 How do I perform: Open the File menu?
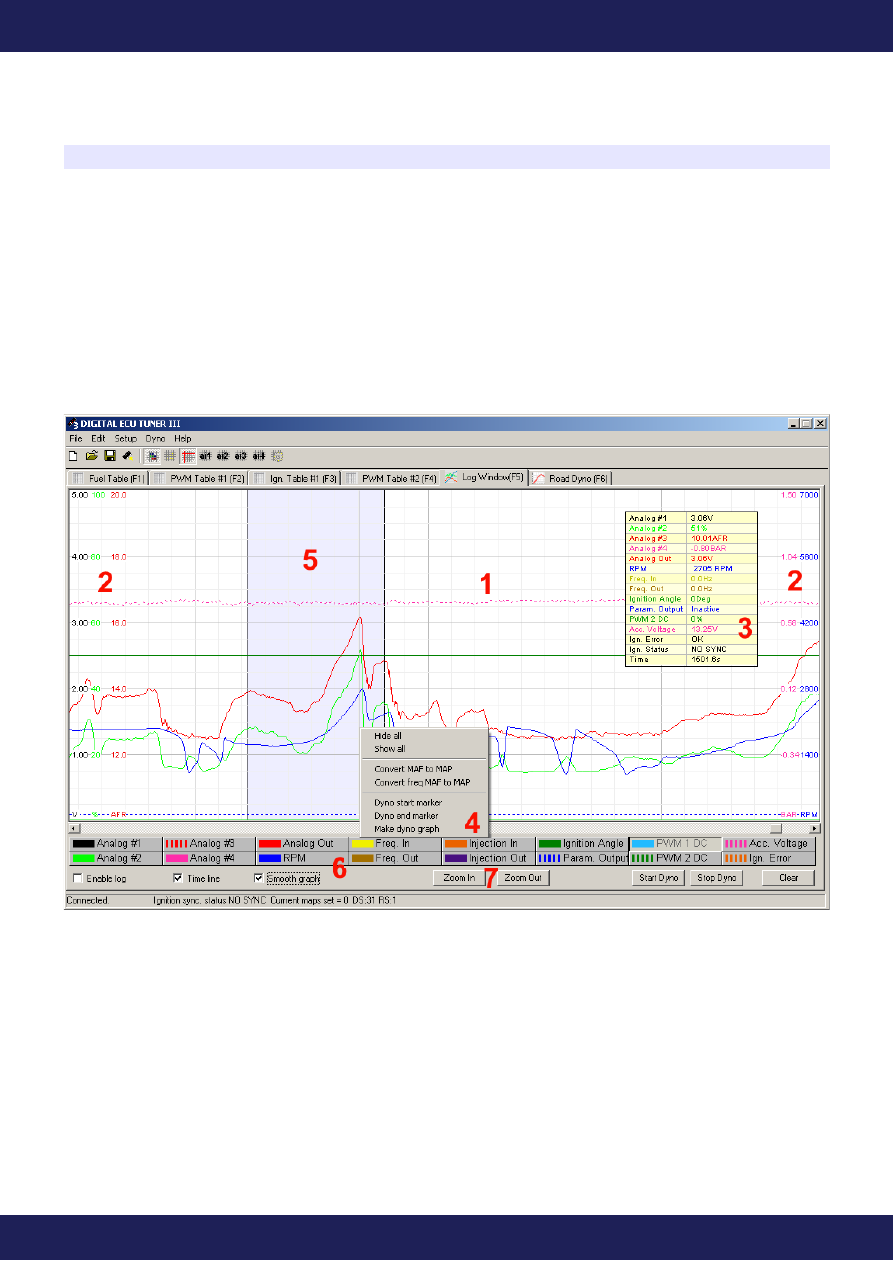76,438
